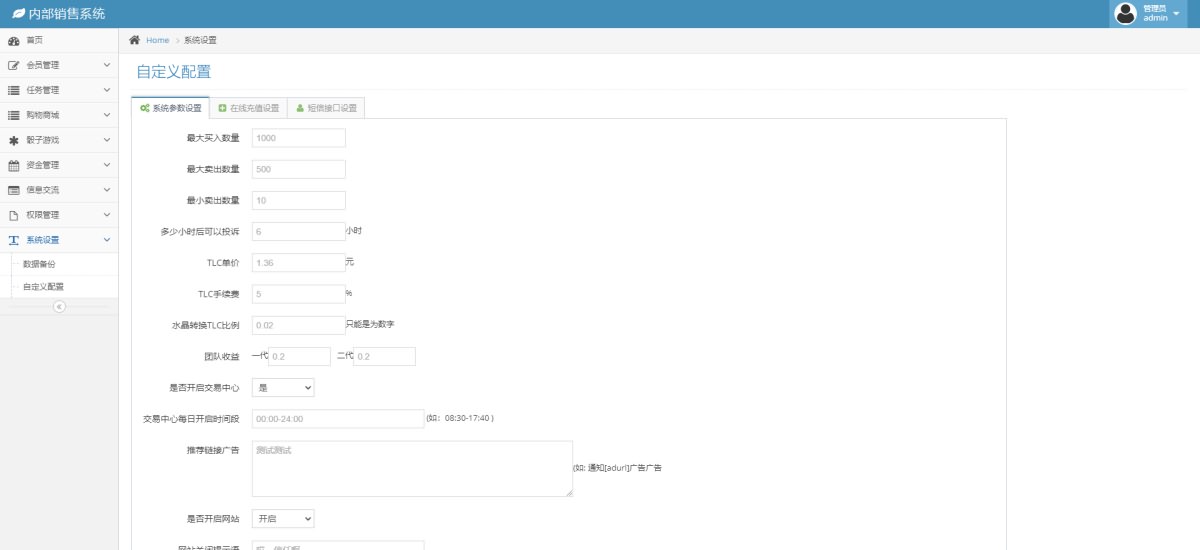
Task: Click the 二代 team revenue field
Action: tap(384, 356)
